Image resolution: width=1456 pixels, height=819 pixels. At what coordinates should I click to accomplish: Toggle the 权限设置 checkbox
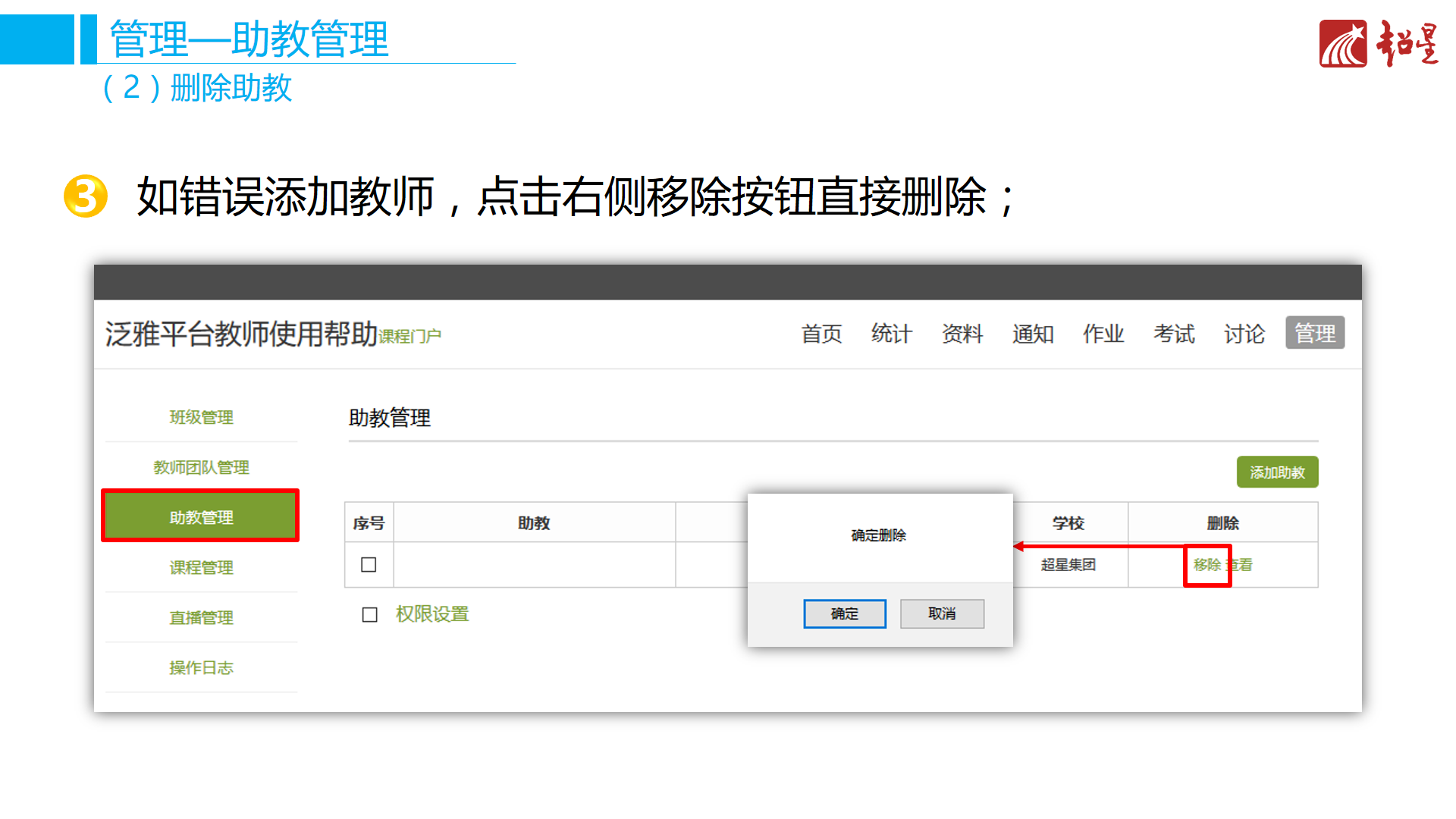tap(369, 615)
